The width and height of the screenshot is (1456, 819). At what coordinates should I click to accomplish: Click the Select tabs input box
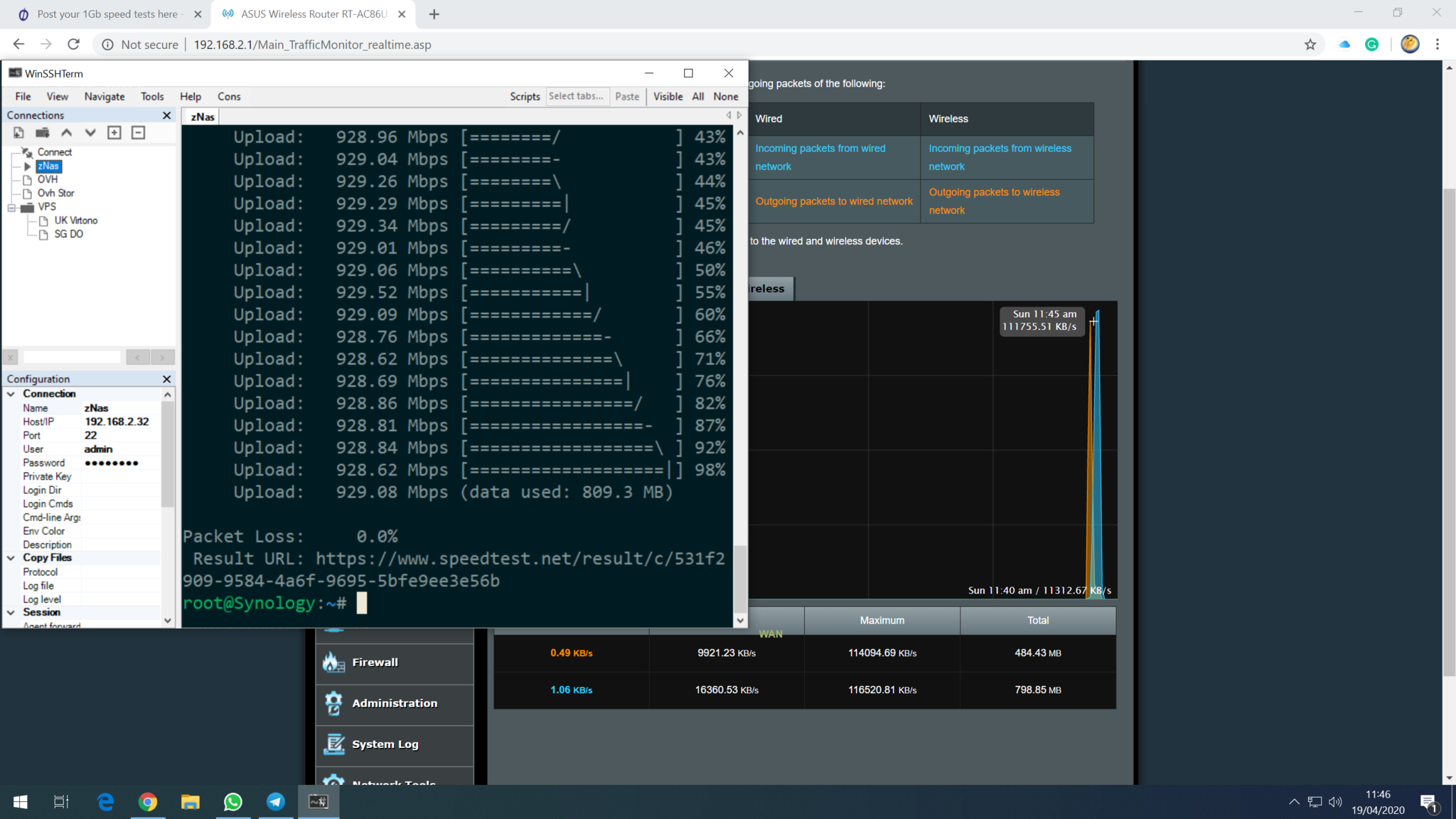[x=577, y=97]
